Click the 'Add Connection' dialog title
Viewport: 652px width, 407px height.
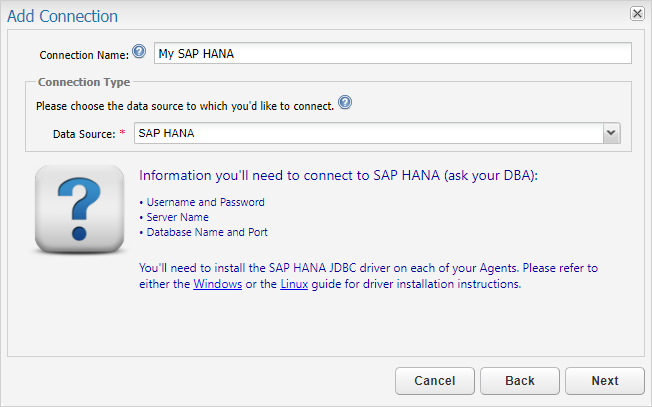62,16
